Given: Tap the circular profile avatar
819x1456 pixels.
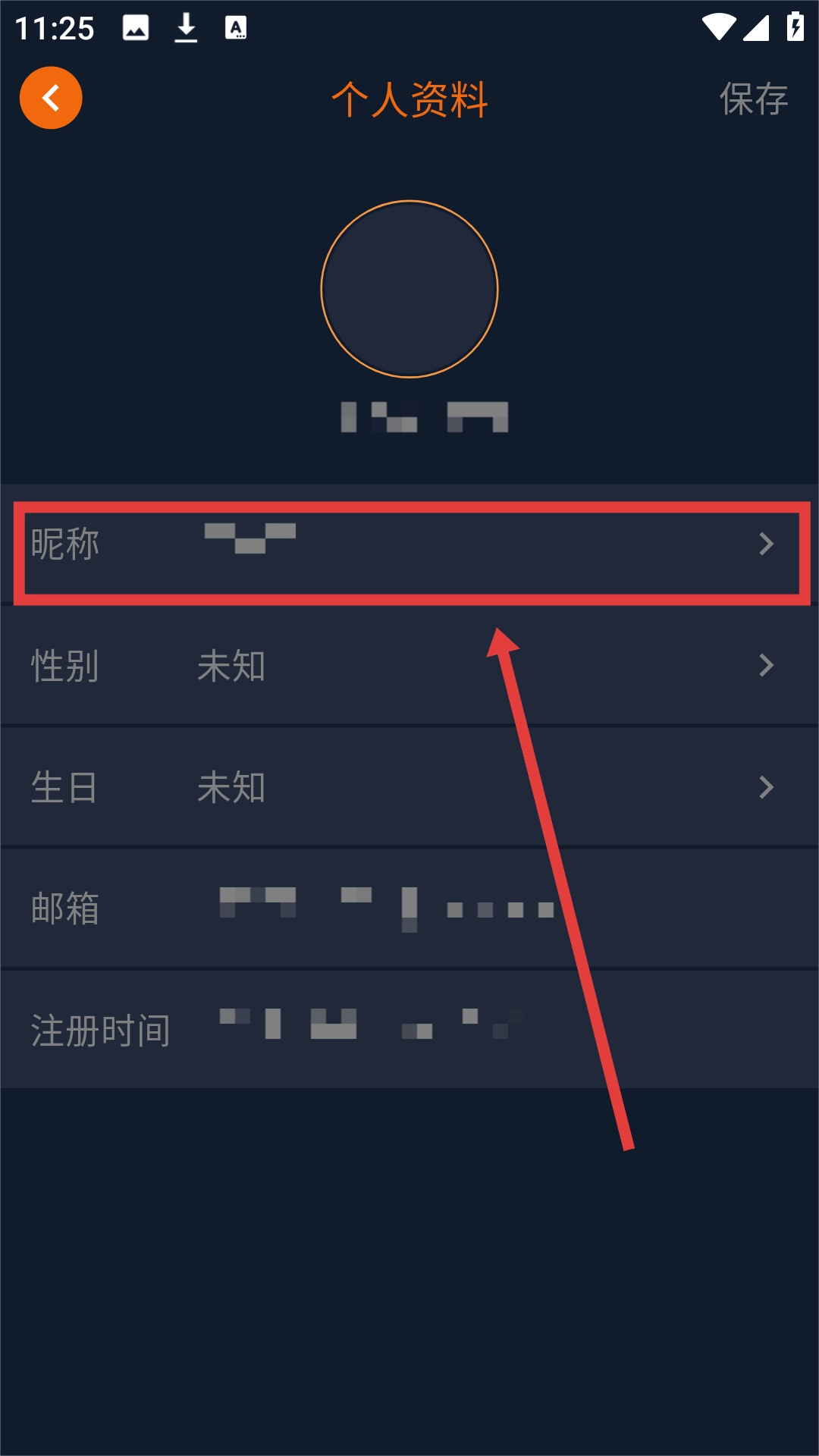Looking at the screenshot, I should [409, 289].
